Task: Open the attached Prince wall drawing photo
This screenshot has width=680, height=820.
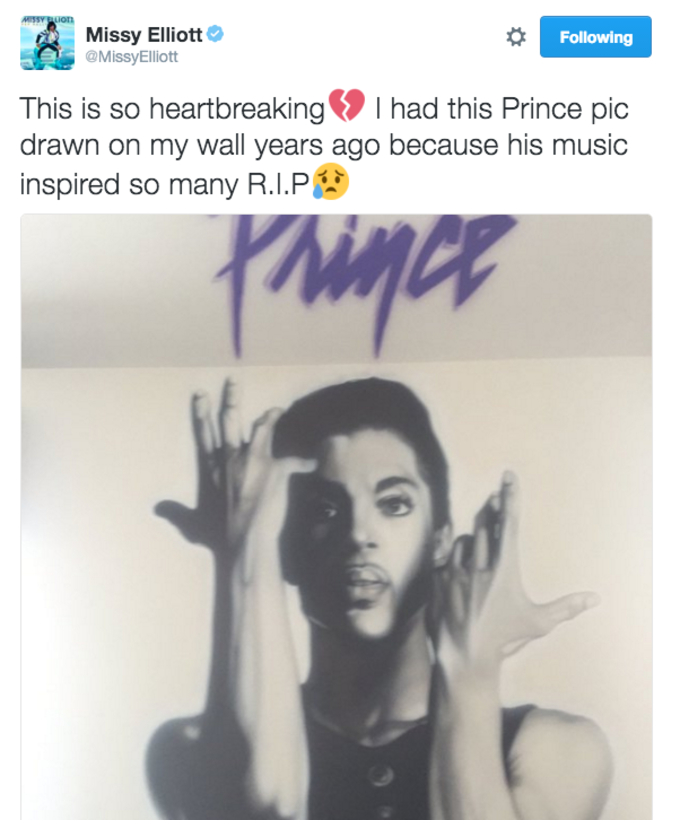Action: click(336, 517)
